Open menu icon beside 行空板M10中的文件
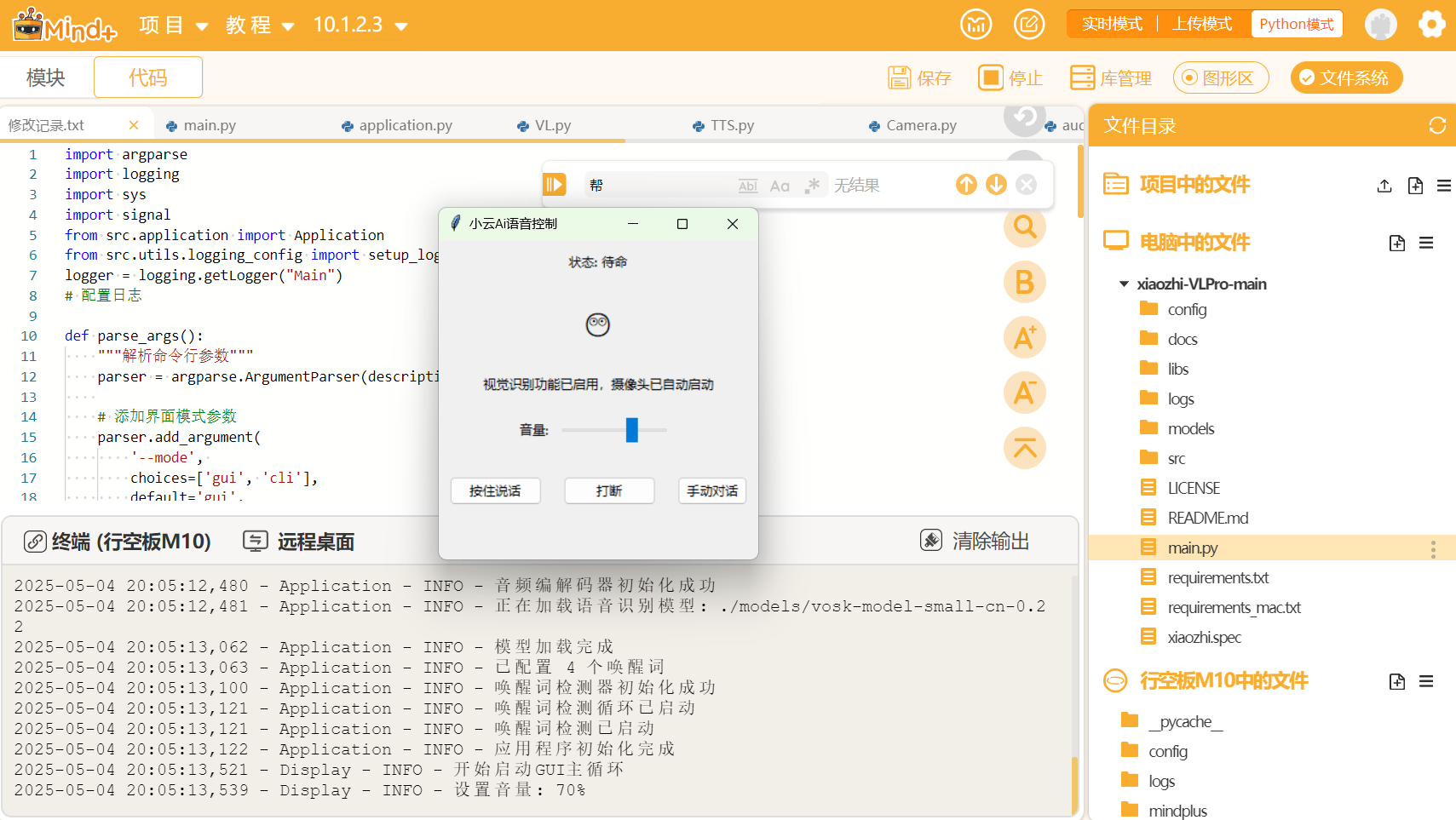Viewport: 1456px width, 820px height. [1426, 681]
